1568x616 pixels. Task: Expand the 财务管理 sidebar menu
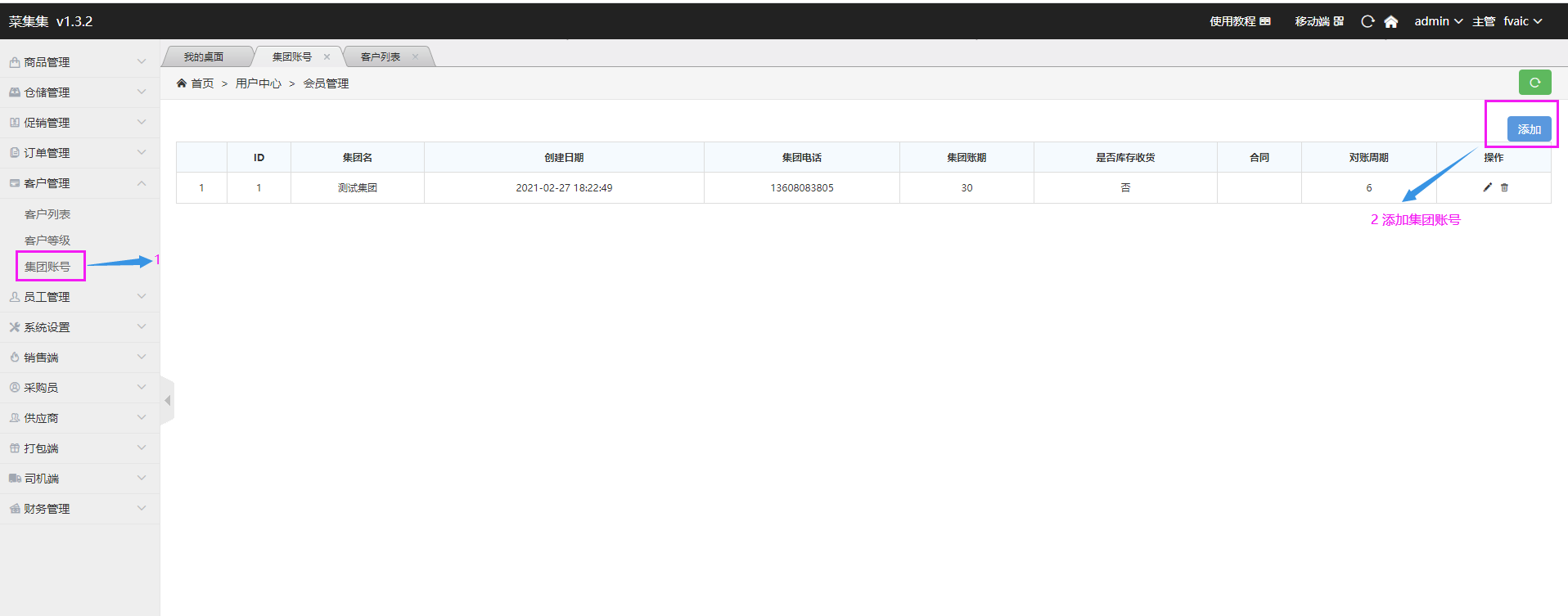(79, 509)
